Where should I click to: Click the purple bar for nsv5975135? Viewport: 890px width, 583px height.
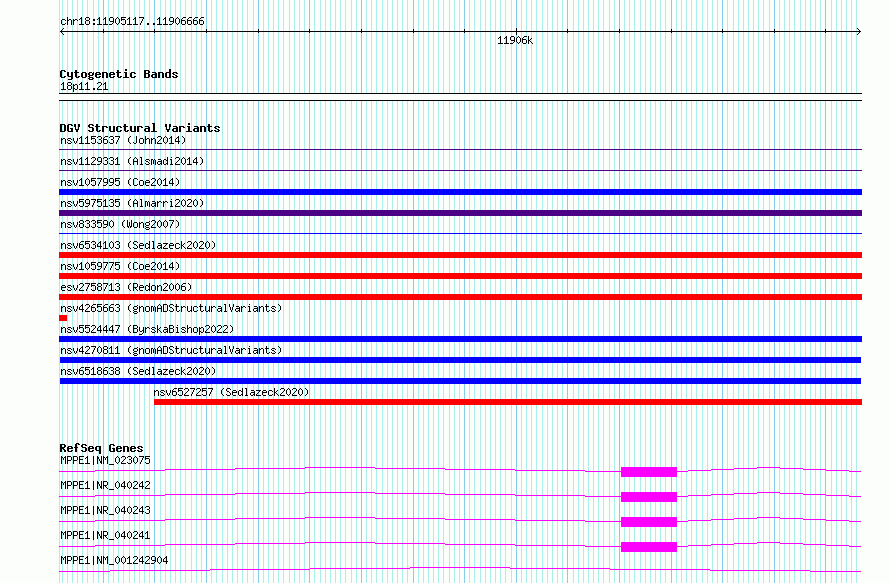pos(460,213)
